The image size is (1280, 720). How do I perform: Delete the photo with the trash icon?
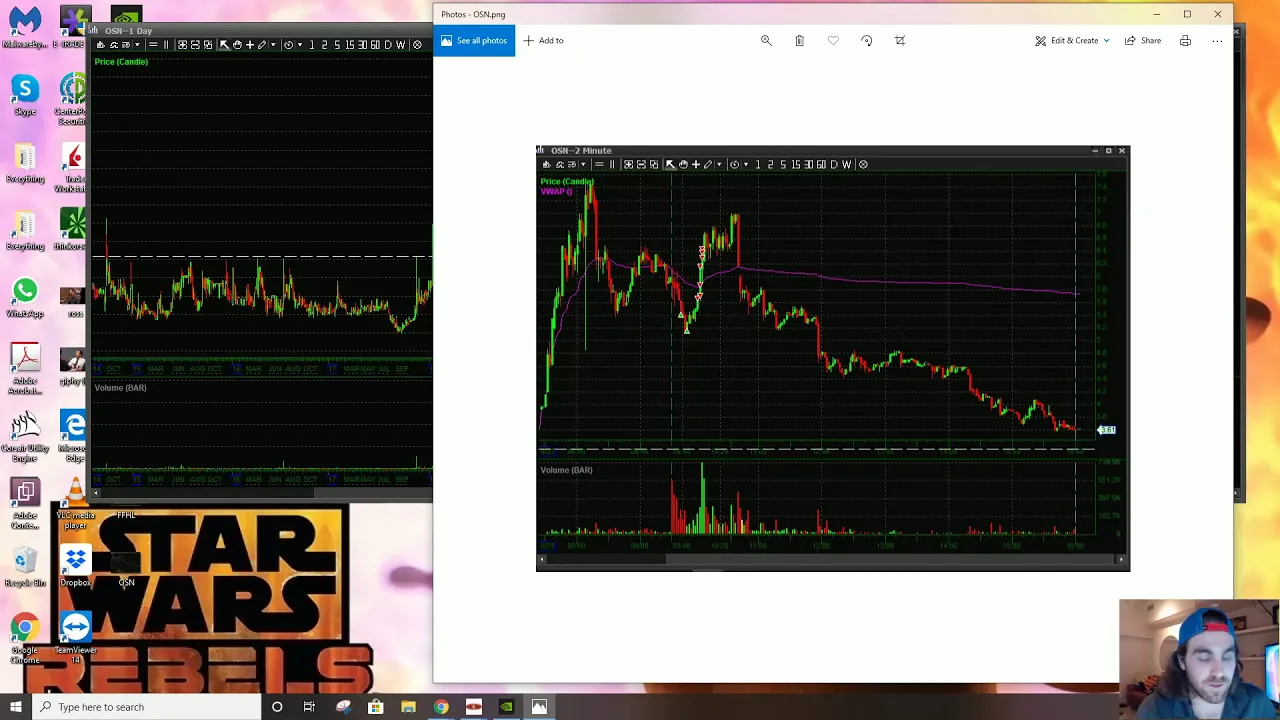click(x=799, y=40)
